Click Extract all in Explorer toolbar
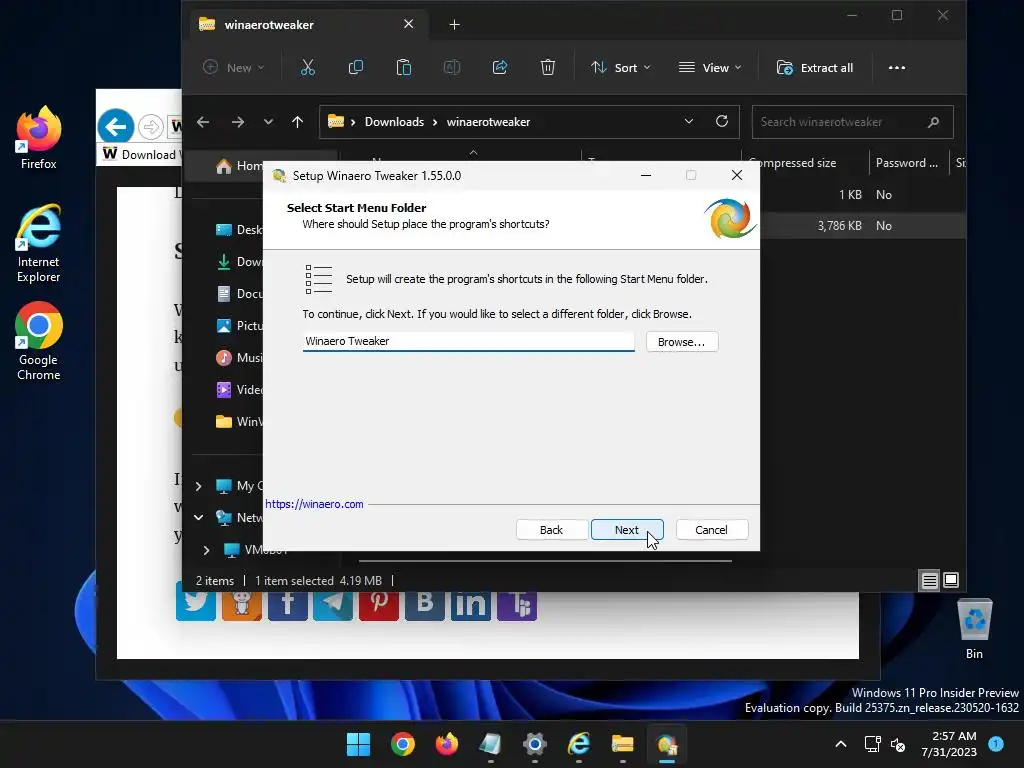 click(815, 67)
